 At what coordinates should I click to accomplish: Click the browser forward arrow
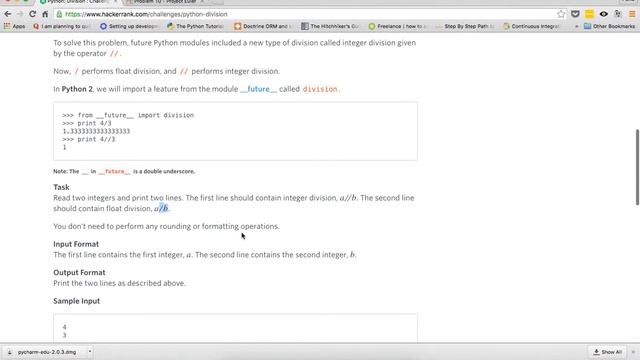click(20, 14)
